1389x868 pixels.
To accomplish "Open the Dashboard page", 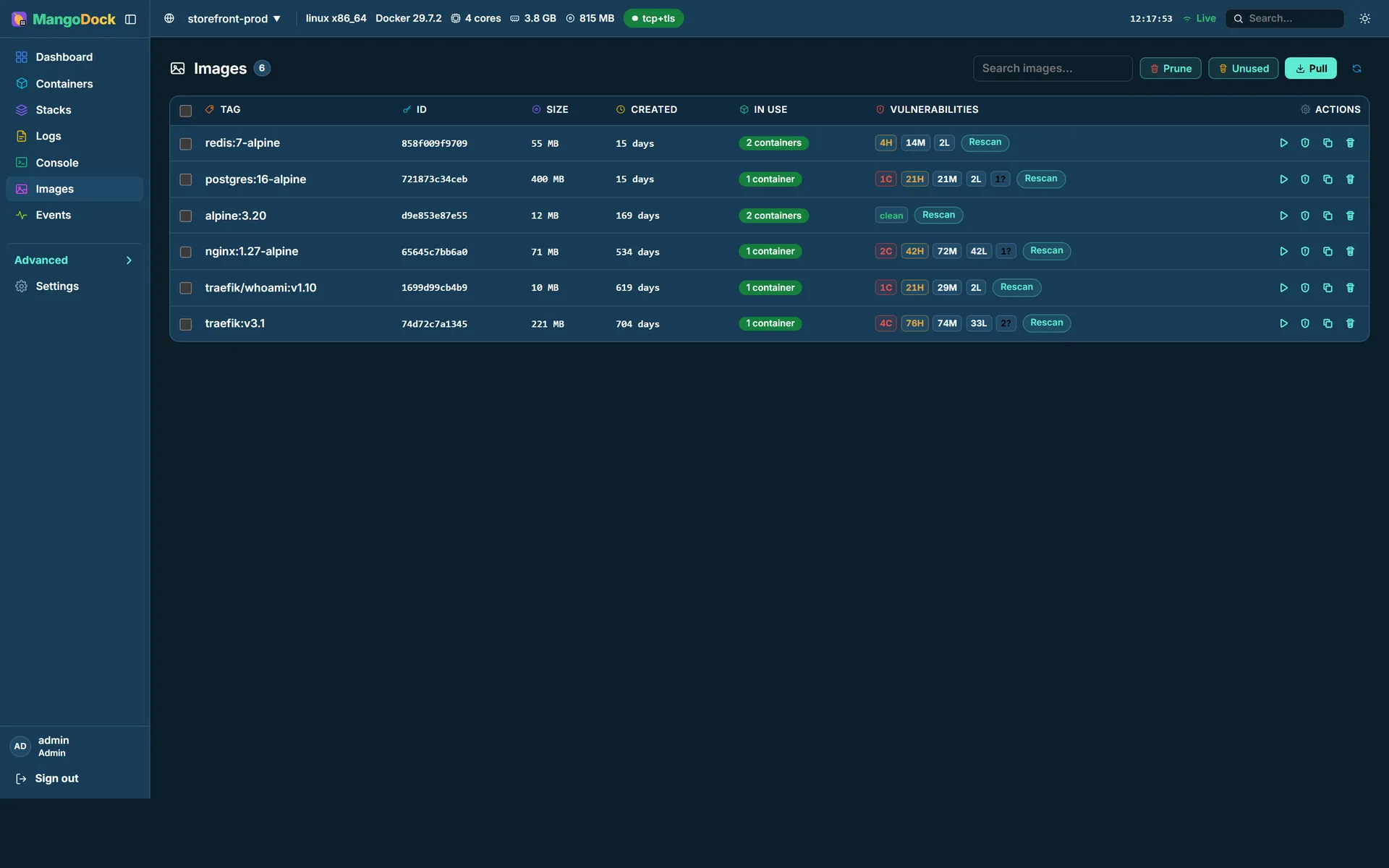I will pyautogui.click(x=75, y=57).
